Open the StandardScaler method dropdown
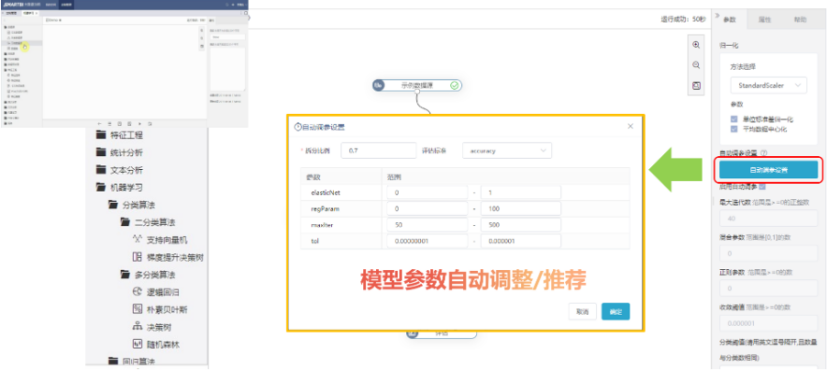This screenshot has height=371, width=830. tap(769, 85)
